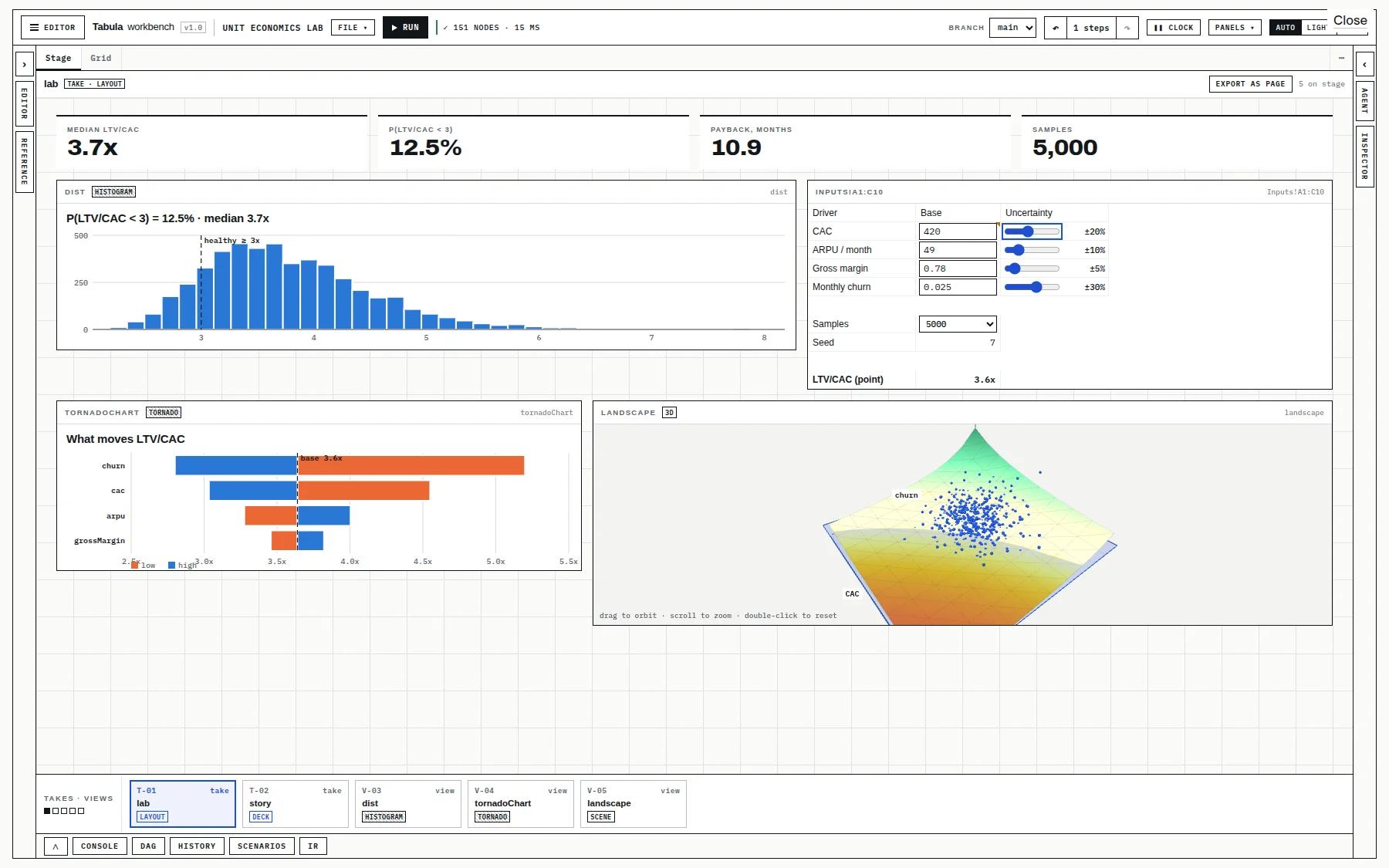Expand the bottom drawer with caret
Viewport: 1389px width, 868px height.
coord(56,846)
